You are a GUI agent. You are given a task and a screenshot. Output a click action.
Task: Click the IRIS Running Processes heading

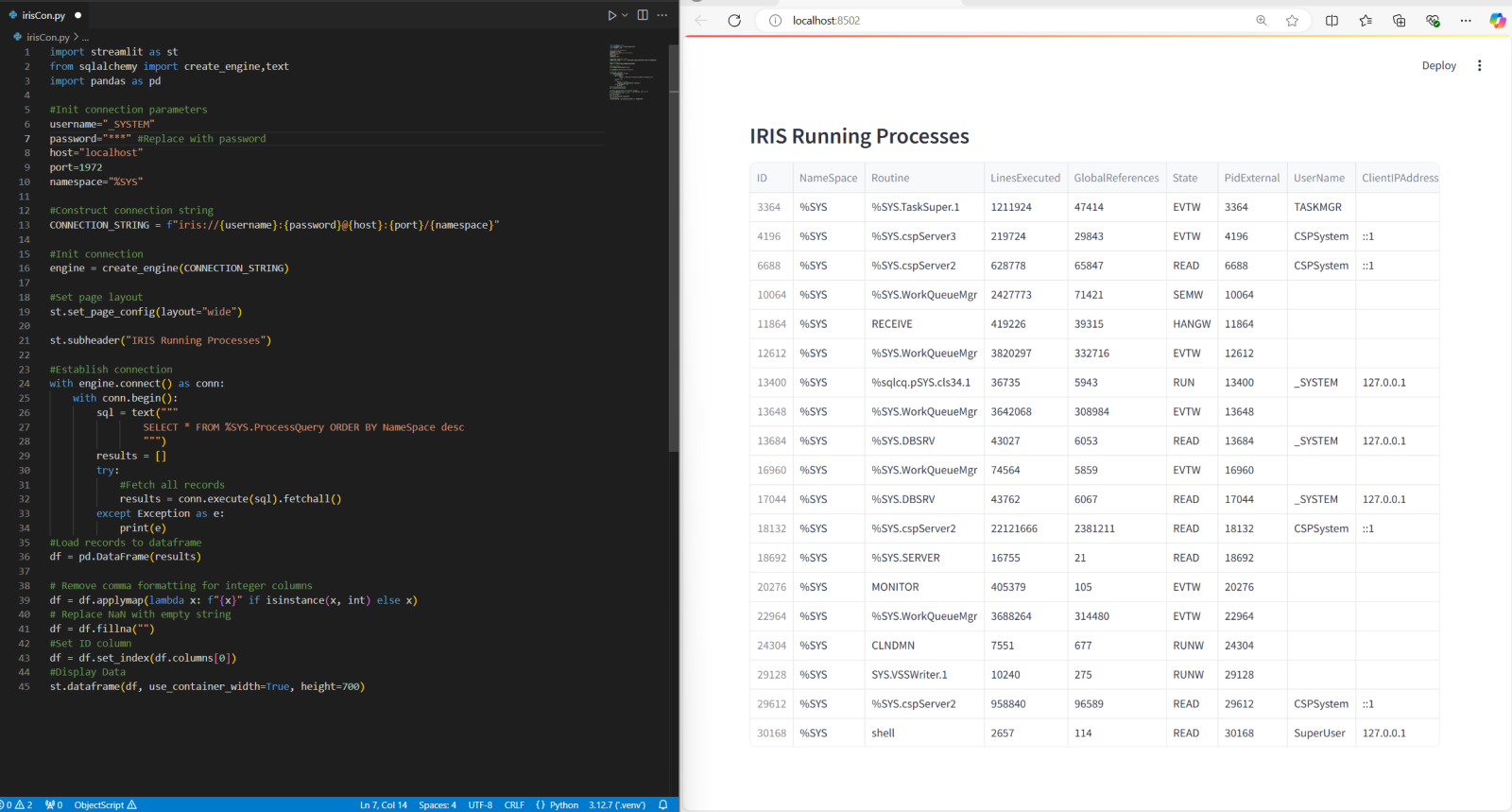(859, 136)
